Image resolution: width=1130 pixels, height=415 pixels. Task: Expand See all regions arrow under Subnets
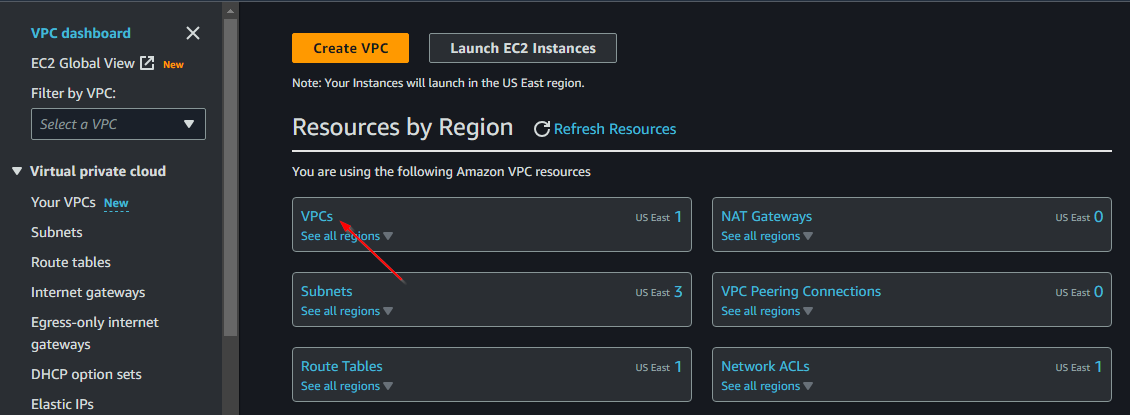pos(388,312)
